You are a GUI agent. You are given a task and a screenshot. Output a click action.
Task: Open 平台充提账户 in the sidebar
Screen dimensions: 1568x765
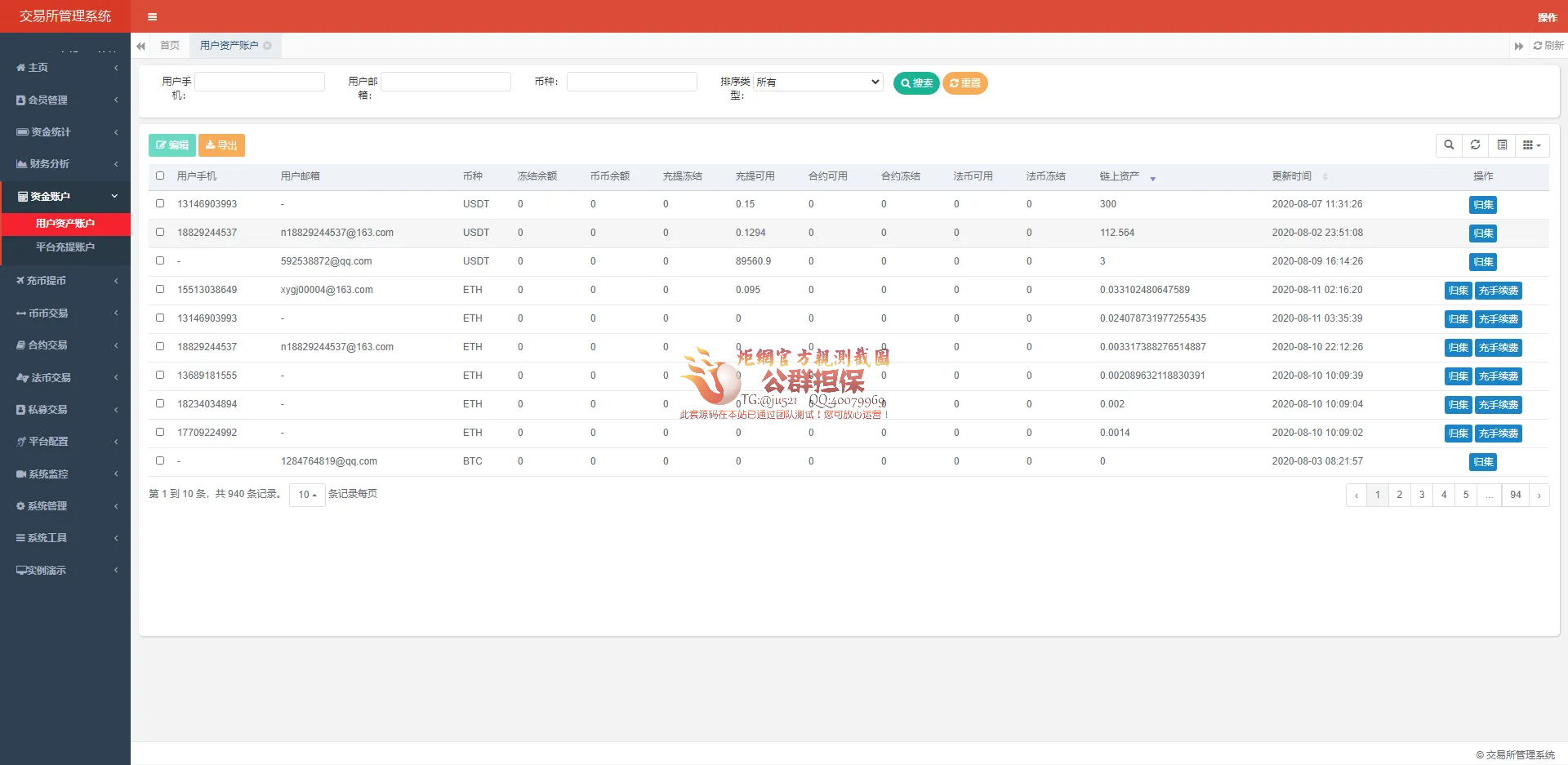(65, 247)
